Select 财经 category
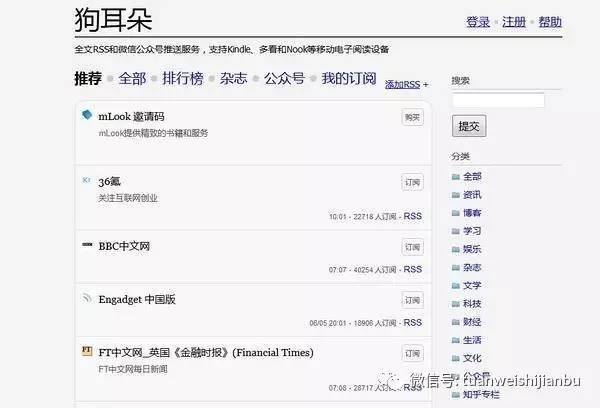The image size is (600, 408). point(472,322)
